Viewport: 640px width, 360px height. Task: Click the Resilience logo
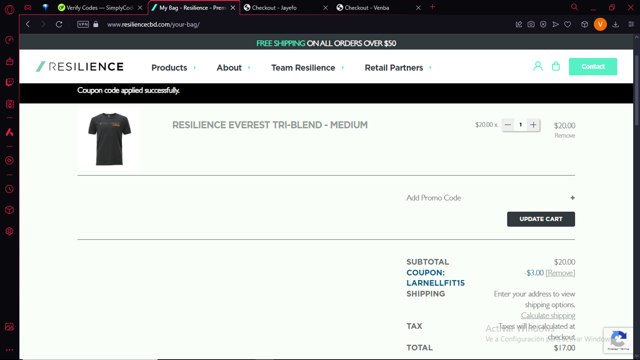click(80, 67)
